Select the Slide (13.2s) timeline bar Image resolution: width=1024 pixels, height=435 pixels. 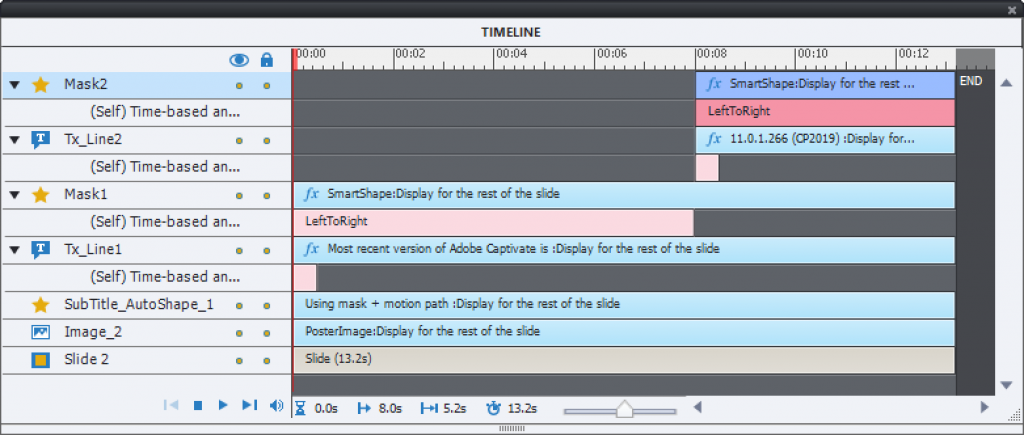point(622,359)
